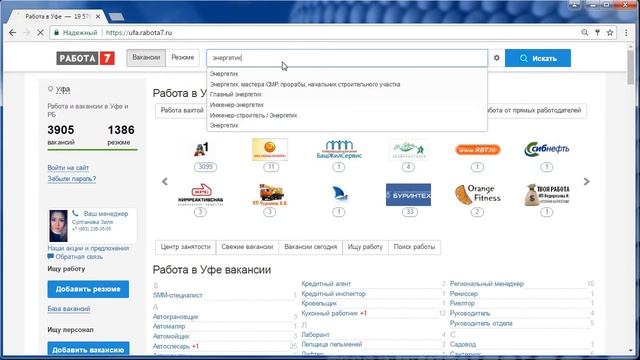
Task: Select the Главный энергетик suggestion
Action: tap(236, 94)
